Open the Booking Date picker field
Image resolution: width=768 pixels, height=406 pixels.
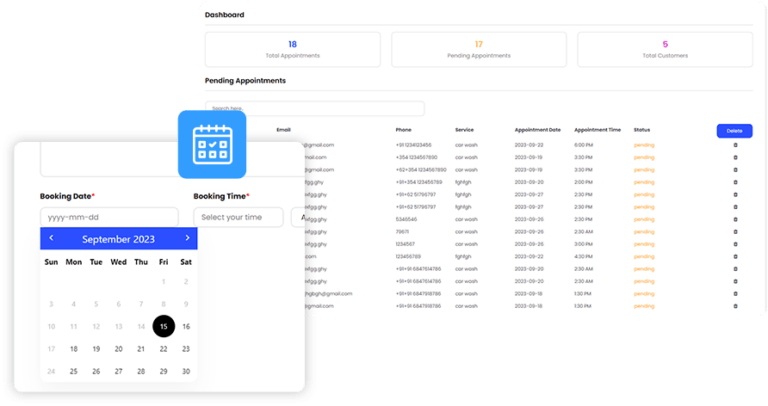(109, 217)
